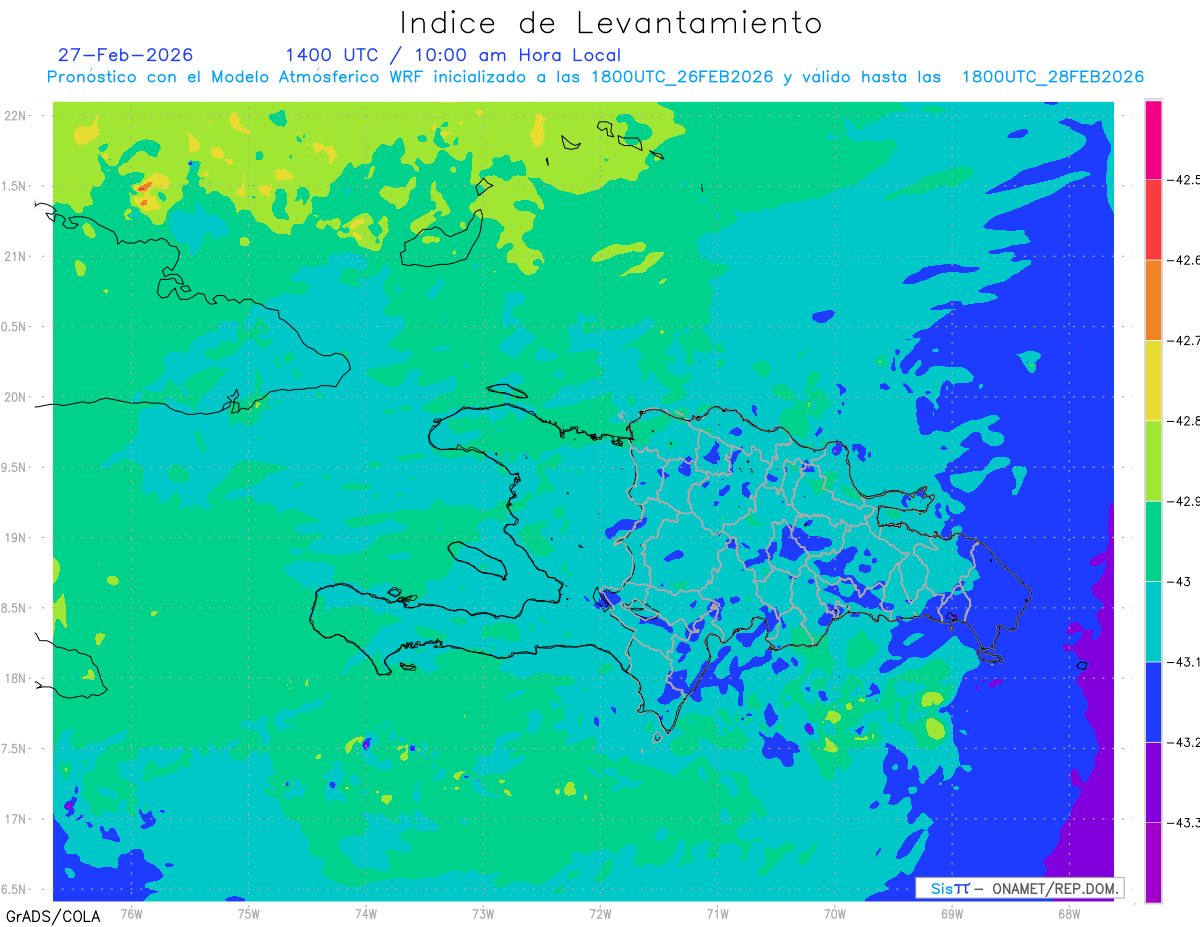Click the '-42.9' legend value

tap(1184, 501)
